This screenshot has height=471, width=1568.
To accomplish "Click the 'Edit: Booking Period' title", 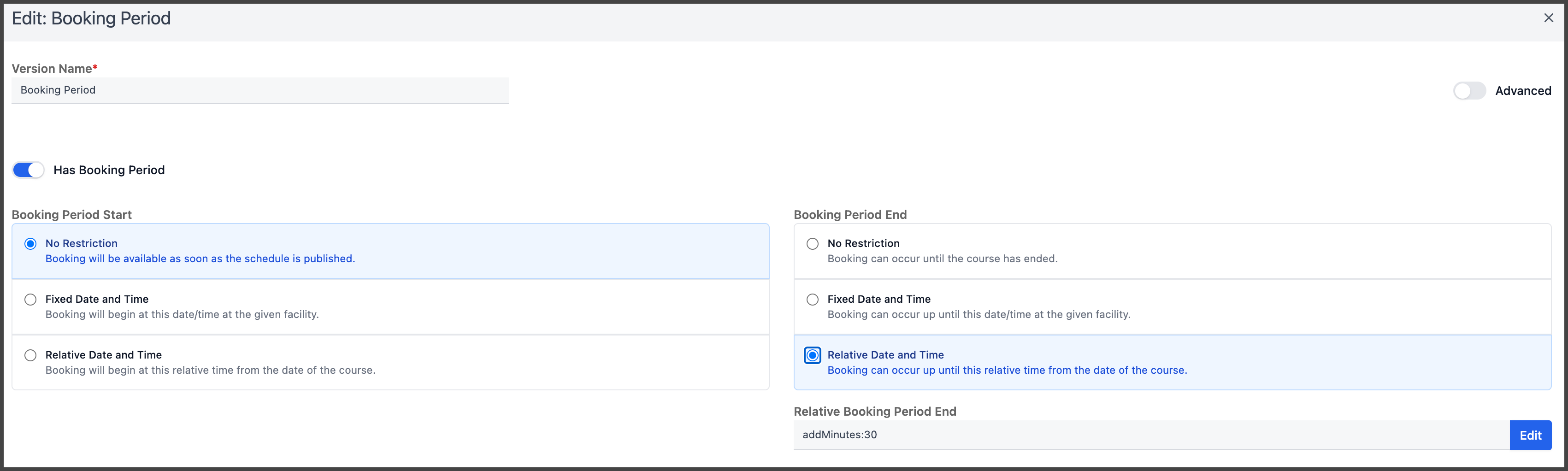I will pos(91,18).
